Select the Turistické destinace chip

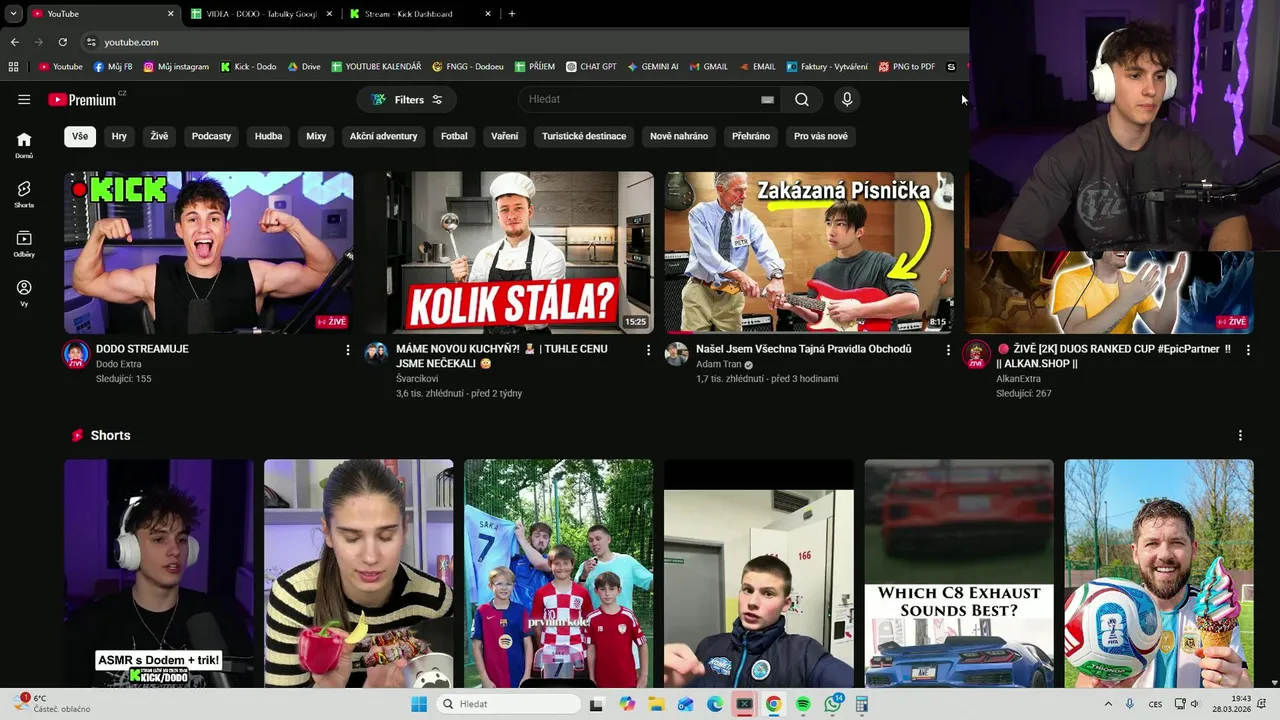[x=584, y=136]
